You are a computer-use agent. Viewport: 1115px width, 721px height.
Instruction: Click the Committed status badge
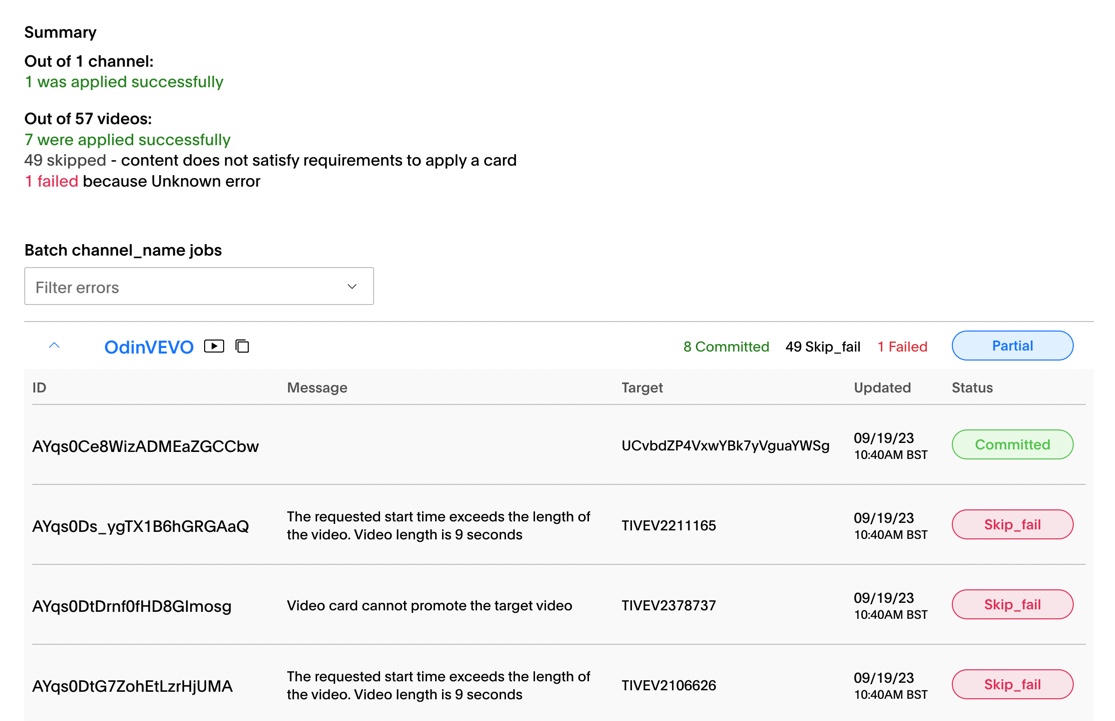[1013, 444]
